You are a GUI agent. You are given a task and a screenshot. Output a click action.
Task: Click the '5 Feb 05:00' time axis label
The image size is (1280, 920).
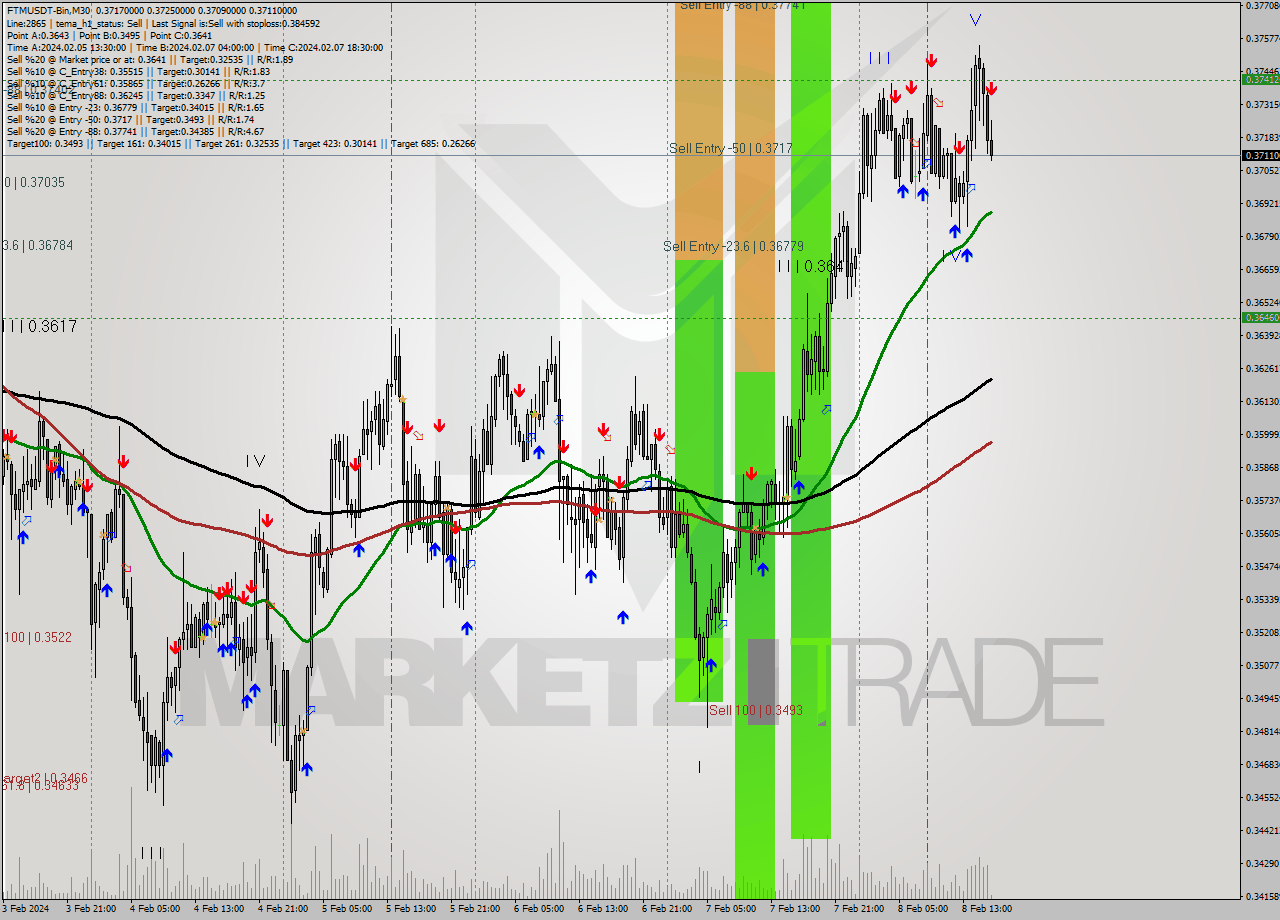[x=346, y=909]
